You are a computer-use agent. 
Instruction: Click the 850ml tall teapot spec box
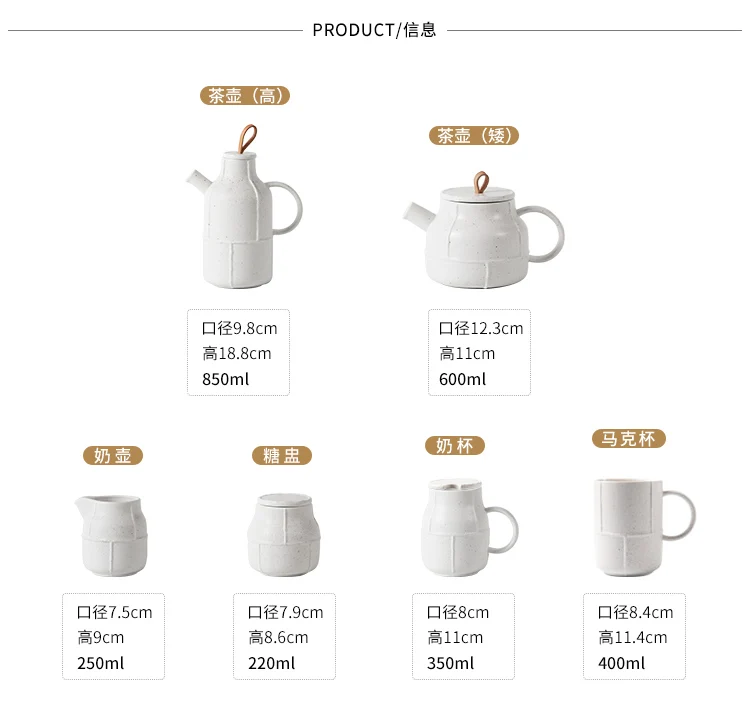point(238,352)
